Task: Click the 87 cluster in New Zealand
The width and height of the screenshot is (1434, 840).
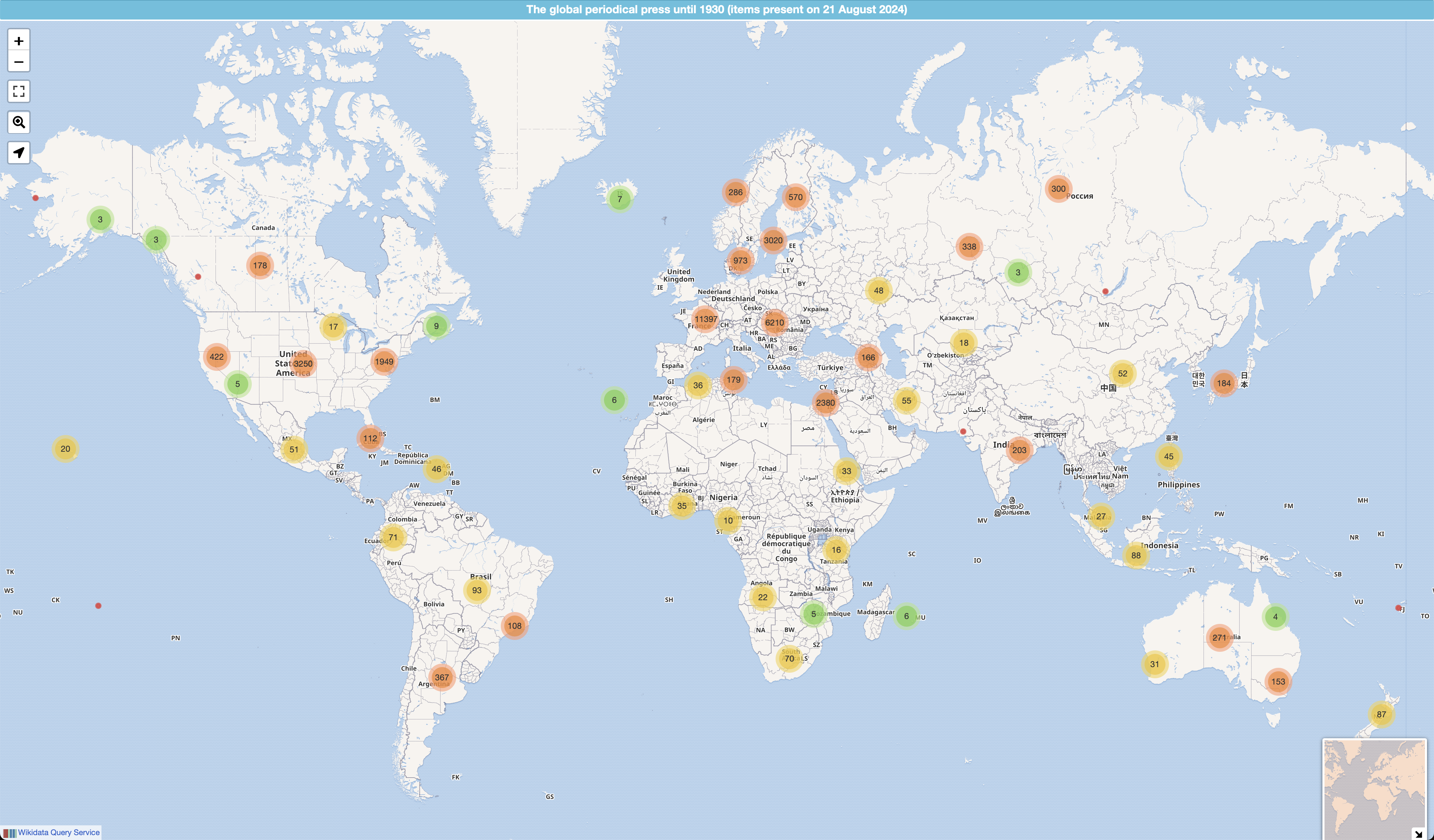Action: coord(1382,714)
